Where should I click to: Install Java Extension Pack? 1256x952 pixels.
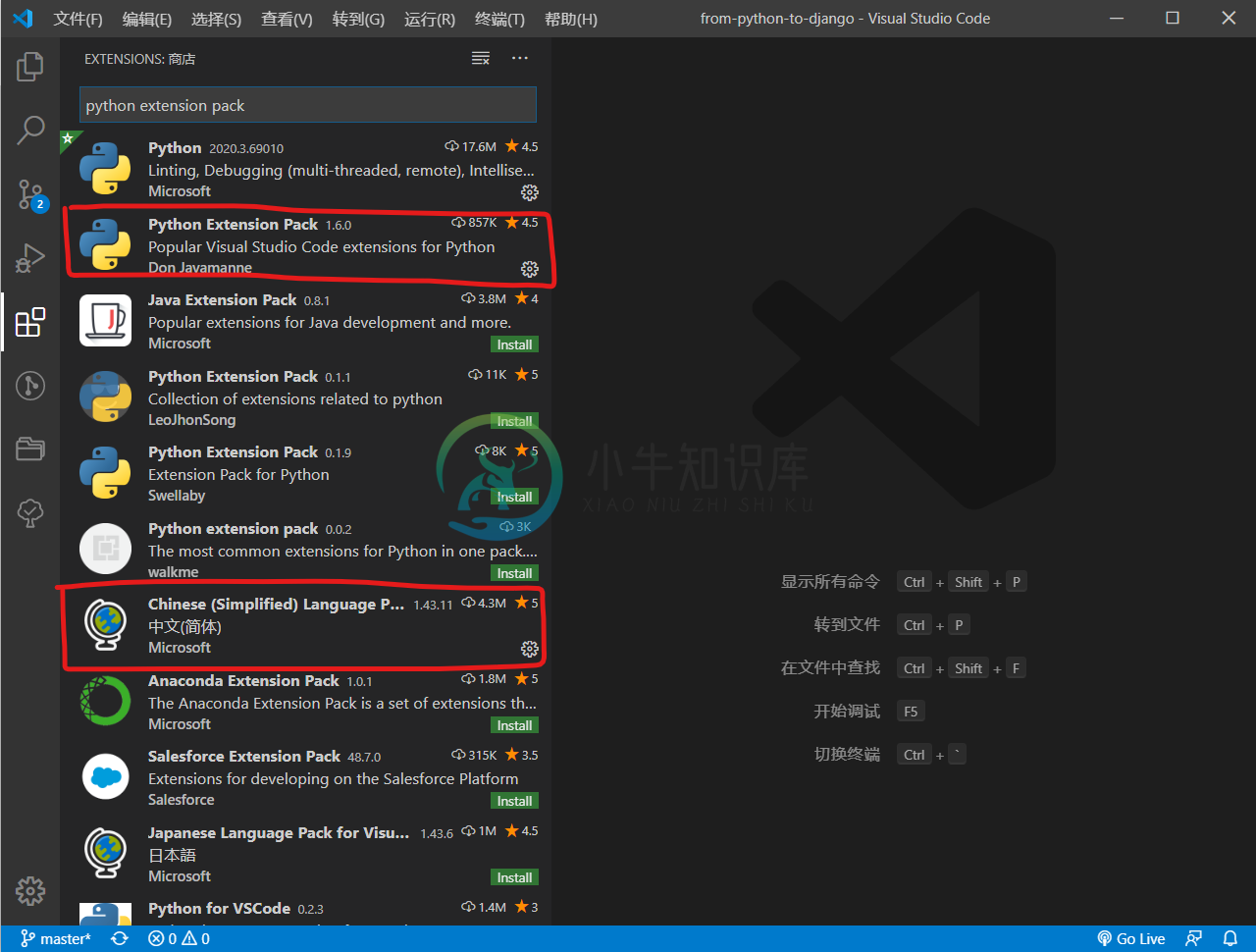[514, 344]
